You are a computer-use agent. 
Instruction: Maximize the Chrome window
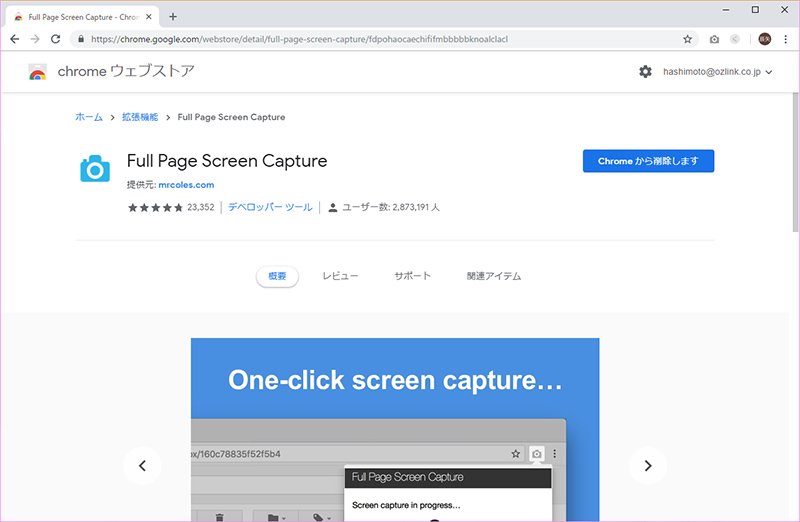click(x=755, y=10)
